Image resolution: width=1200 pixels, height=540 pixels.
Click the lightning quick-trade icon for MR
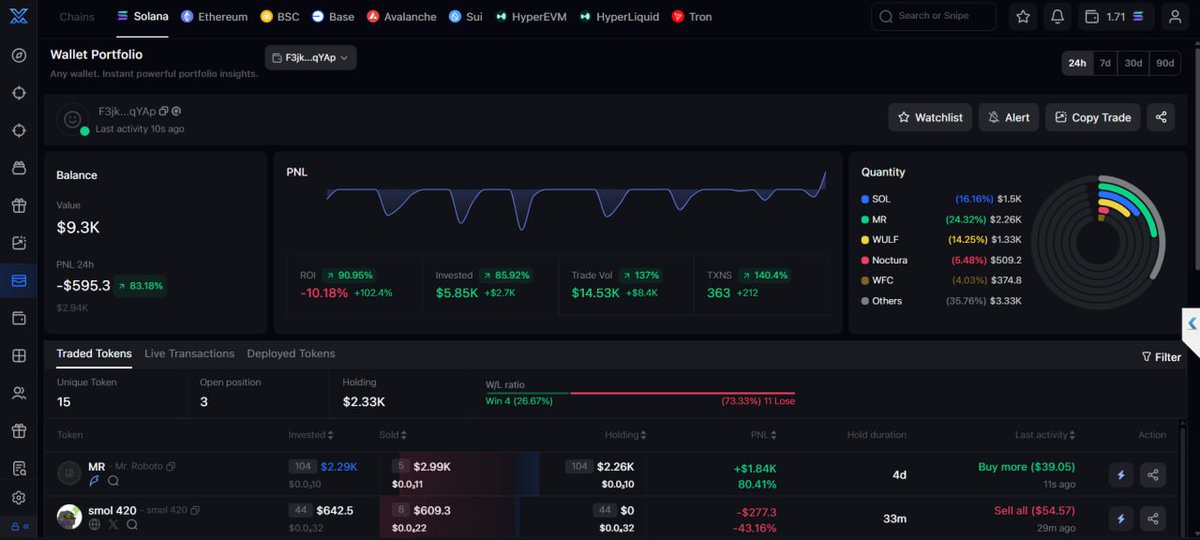pyautogui.click(x=1121, y=475)
